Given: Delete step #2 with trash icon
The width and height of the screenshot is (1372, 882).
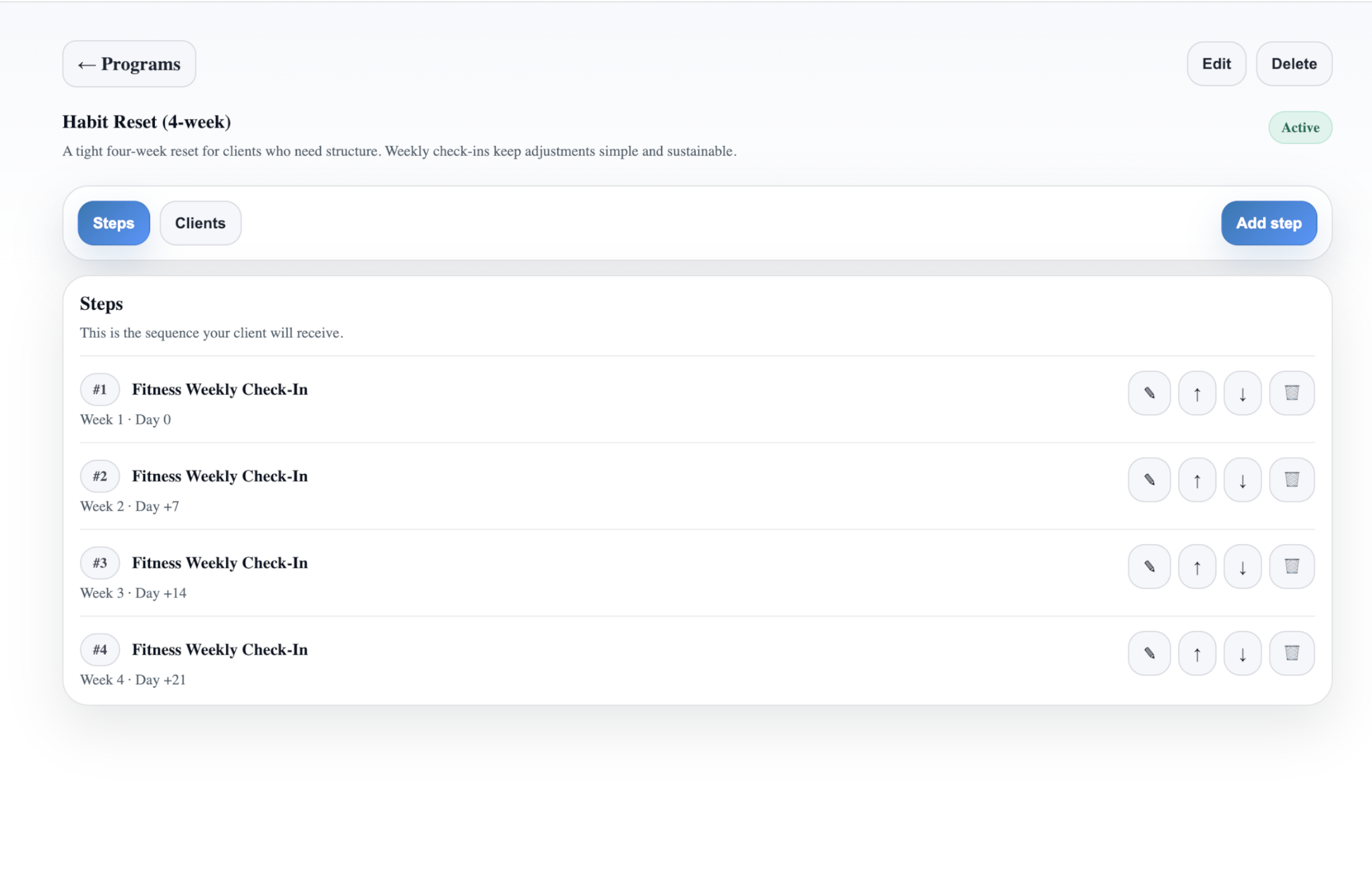Looking at the screenshot, I should [x=1291, y=480].
